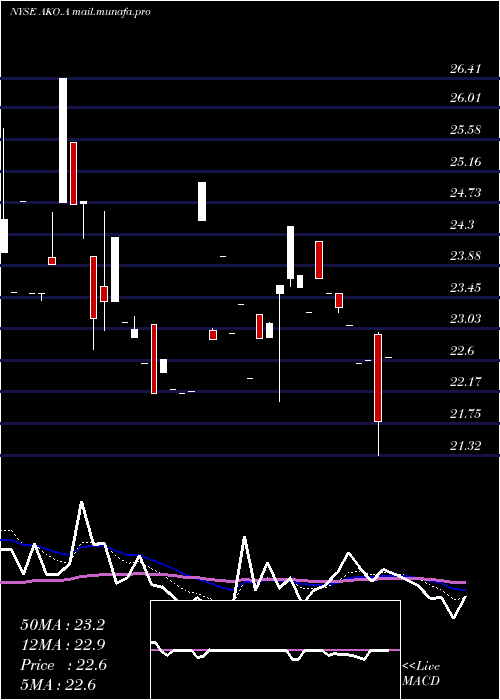Click the 12MA : 22.9 readout
500x700 pixels.
tap(62, 645)
